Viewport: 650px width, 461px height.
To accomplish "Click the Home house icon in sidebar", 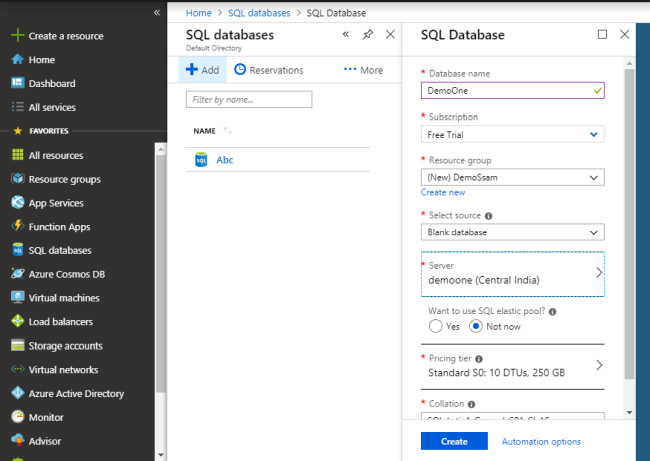I will (x=17, y=59).
